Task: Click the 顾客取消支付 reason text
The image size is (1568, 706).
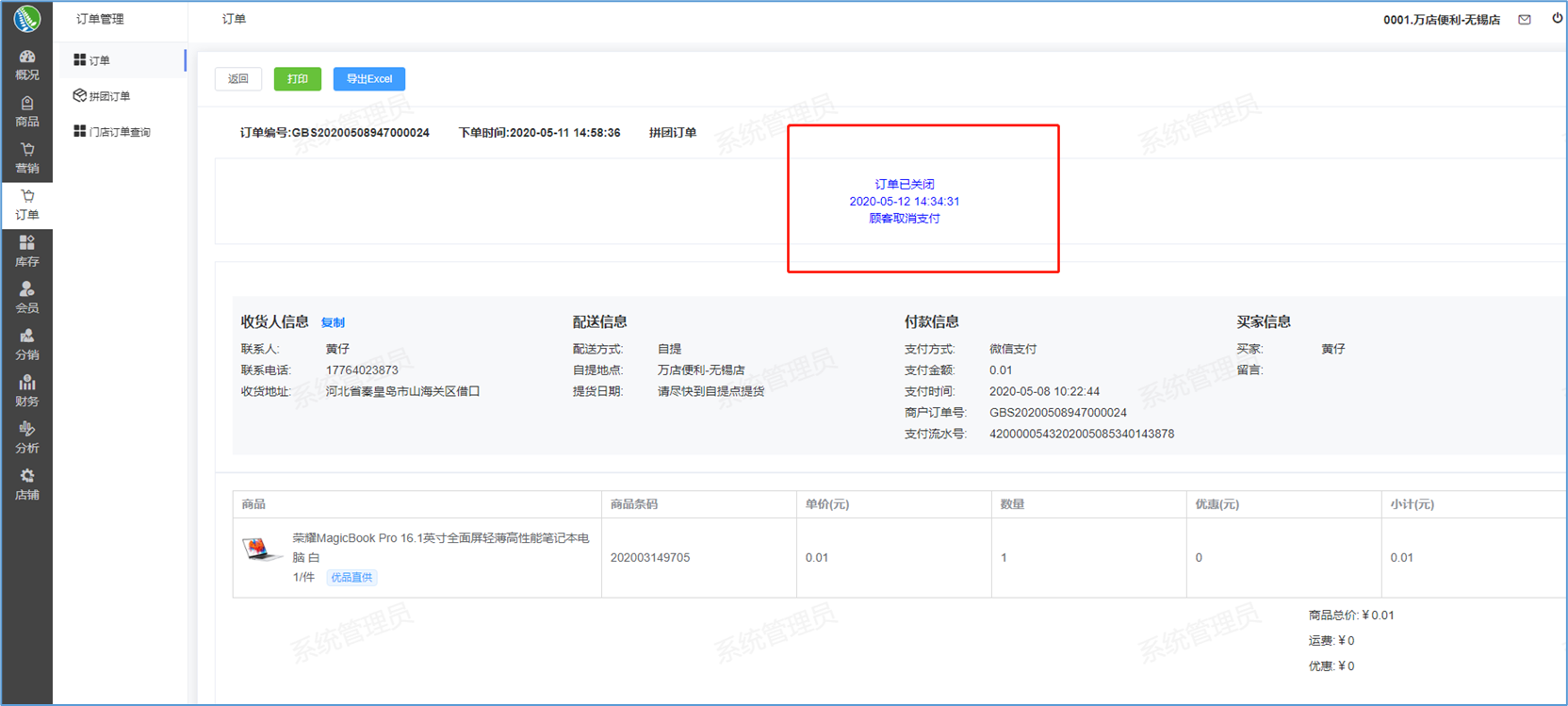Action: (905, 219)
